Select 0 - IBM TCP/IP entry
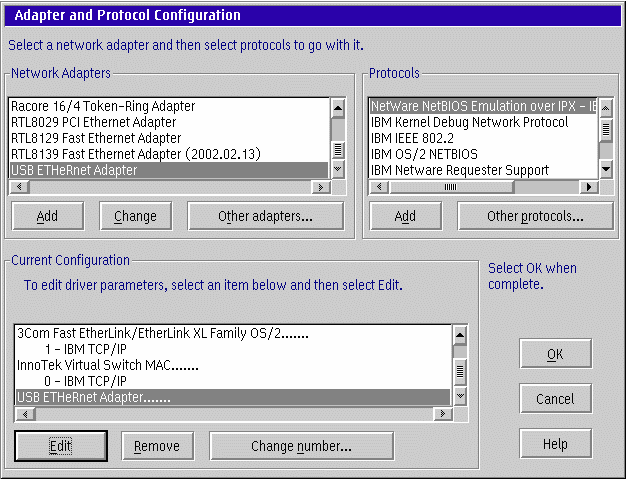The height and width of the screenshot is (480, 628). 233,381
